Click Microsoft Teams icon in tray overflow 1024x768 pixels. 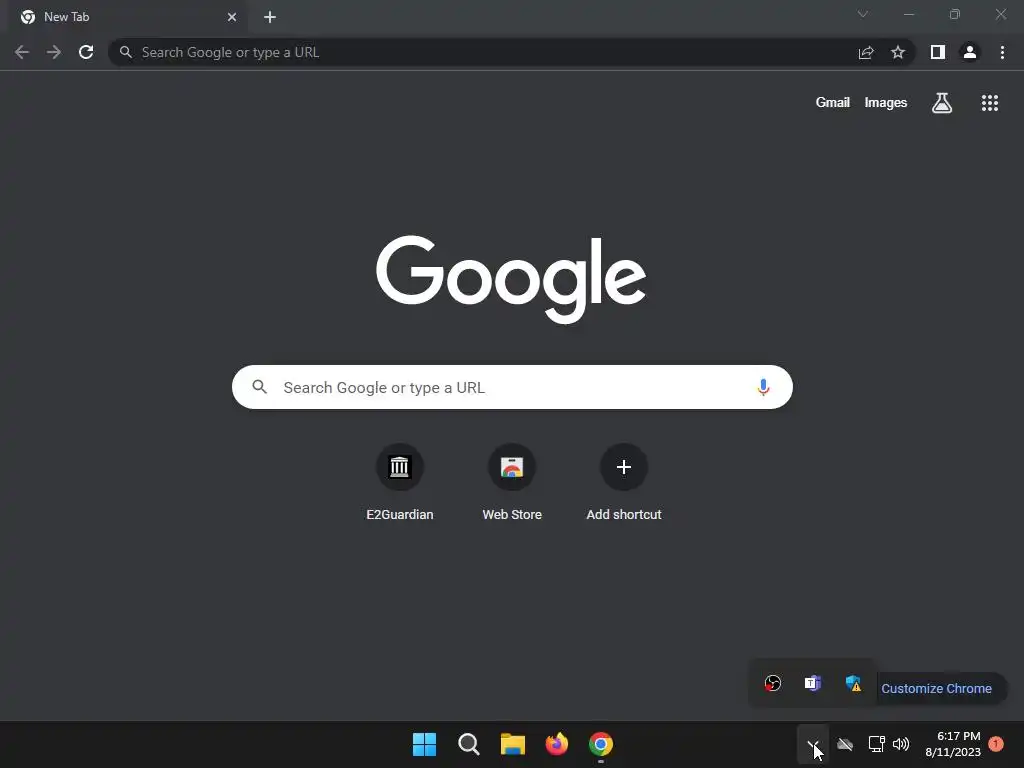click(812, 683)
